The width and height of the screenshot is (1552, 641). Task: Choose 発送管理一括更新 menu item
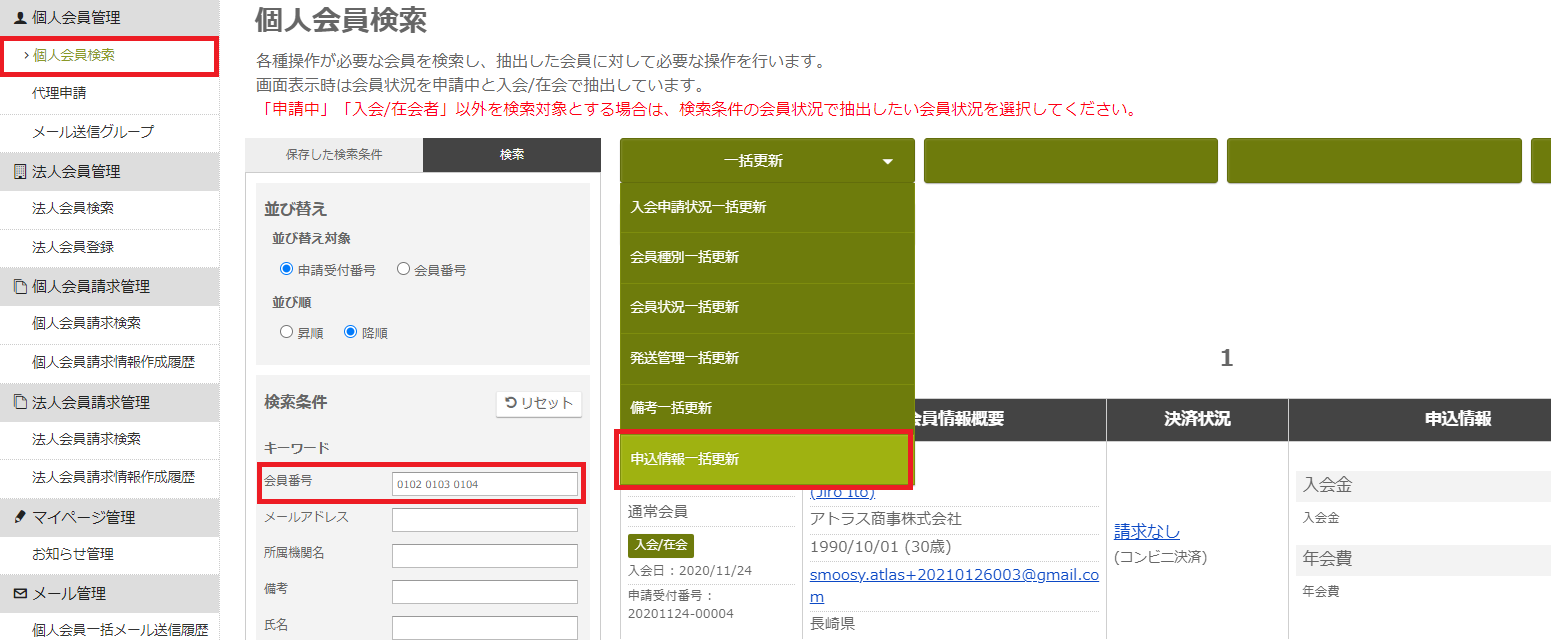point(767,359)
